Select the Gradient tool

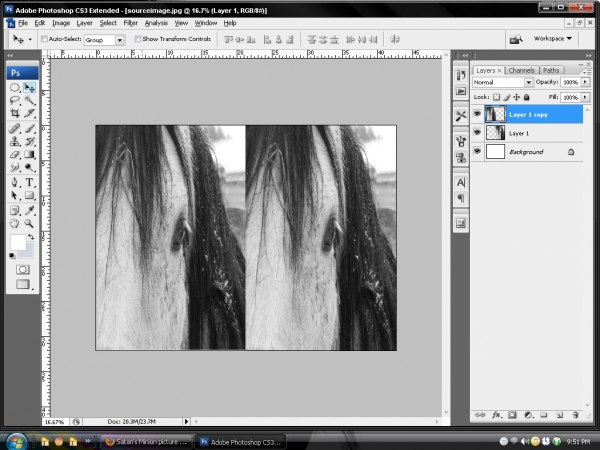point(29,155)
